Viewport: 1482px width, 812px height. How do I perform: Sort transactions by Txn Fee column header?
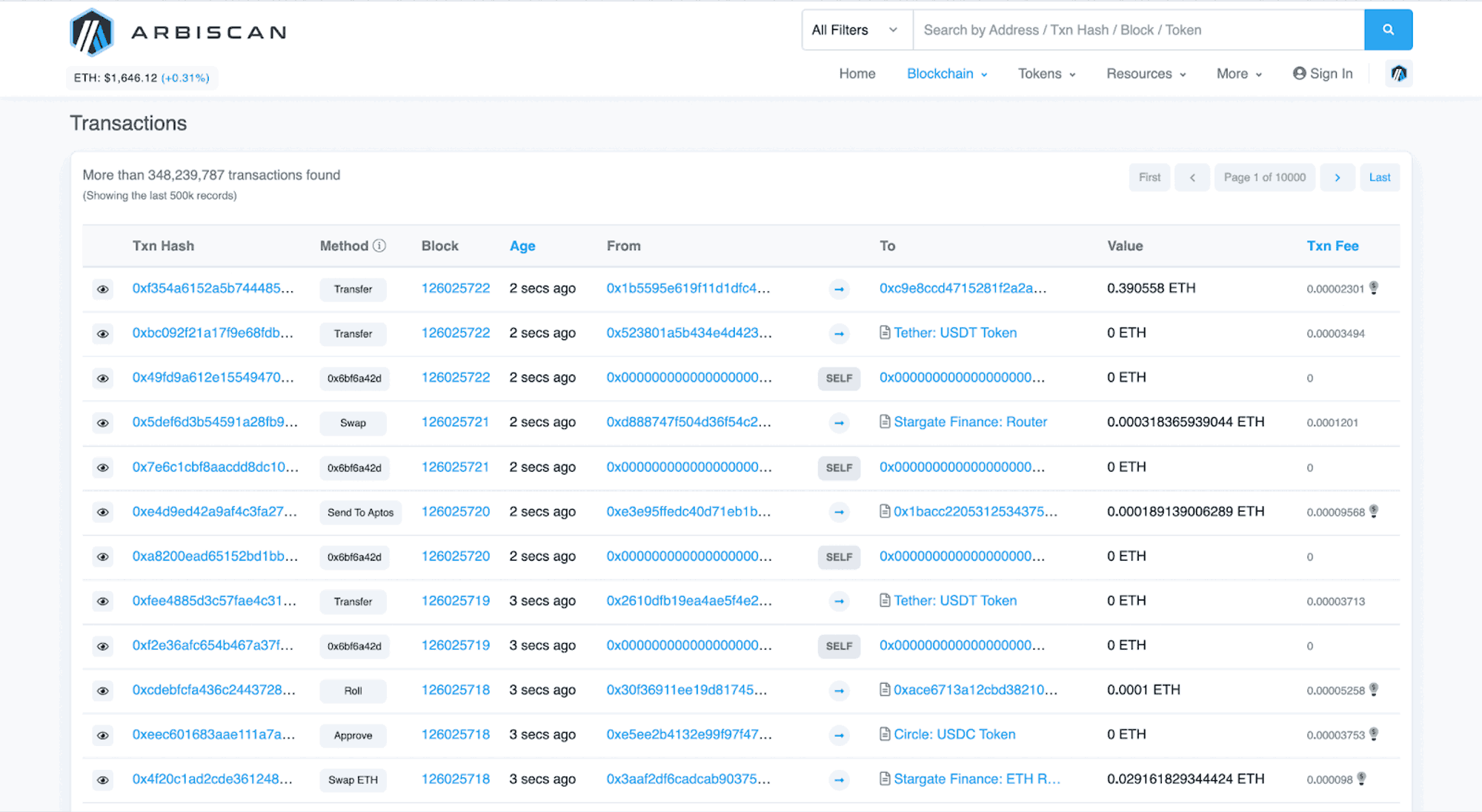click(x=1332, y=246)
